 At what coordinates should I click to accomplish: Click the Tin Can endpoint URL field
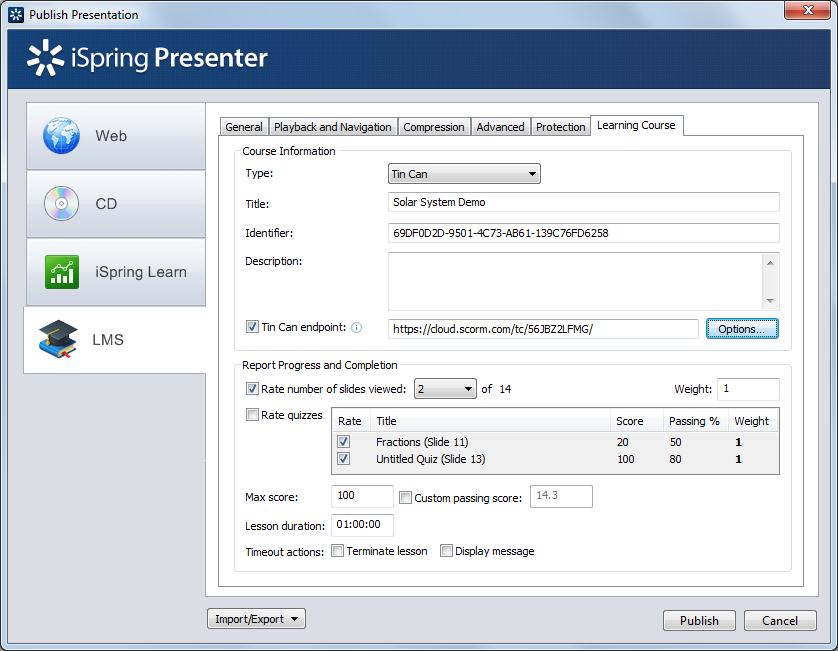tap(543, 329)
